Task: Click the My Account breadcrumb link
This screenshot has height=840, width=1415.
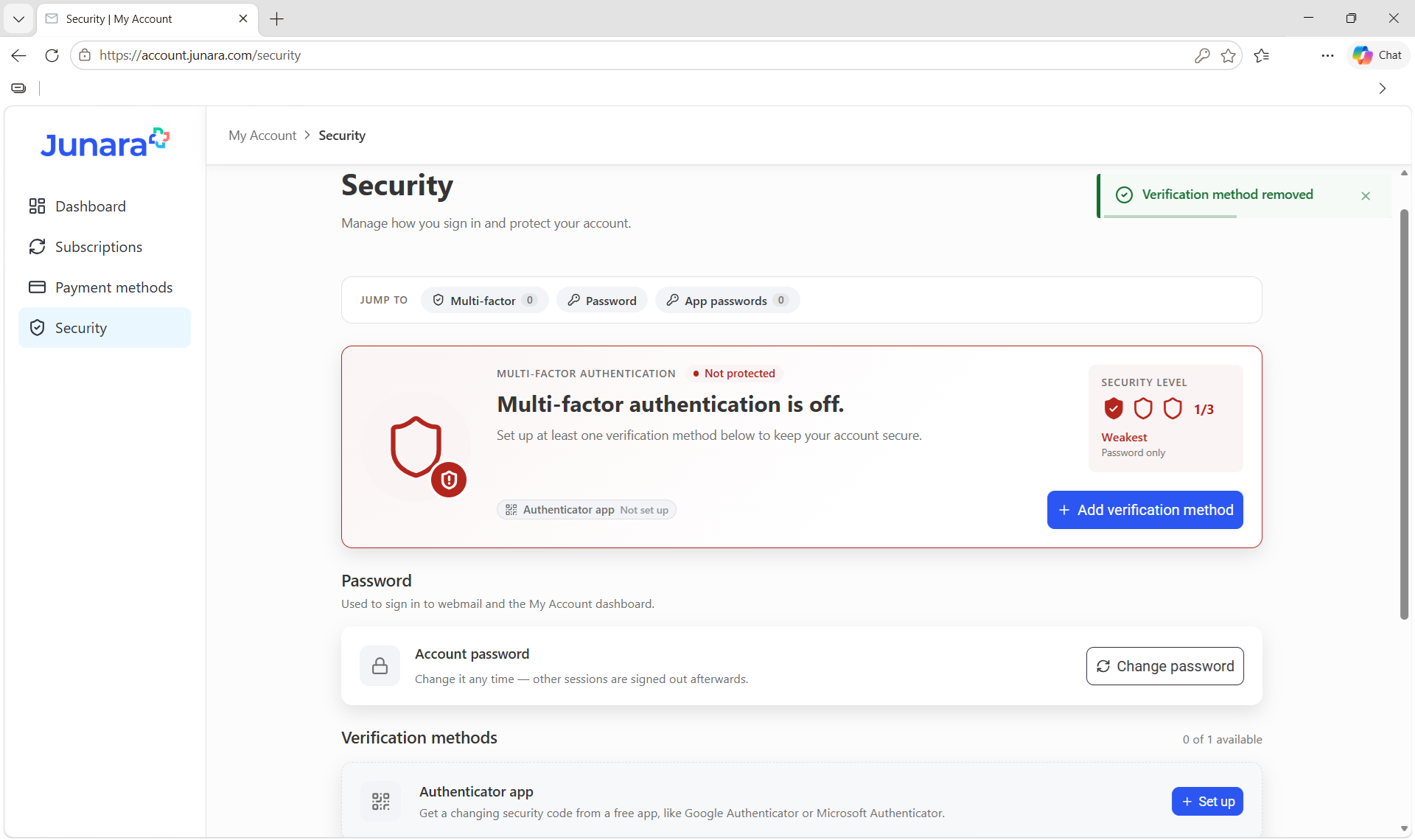Action: [x=262, y=136]
